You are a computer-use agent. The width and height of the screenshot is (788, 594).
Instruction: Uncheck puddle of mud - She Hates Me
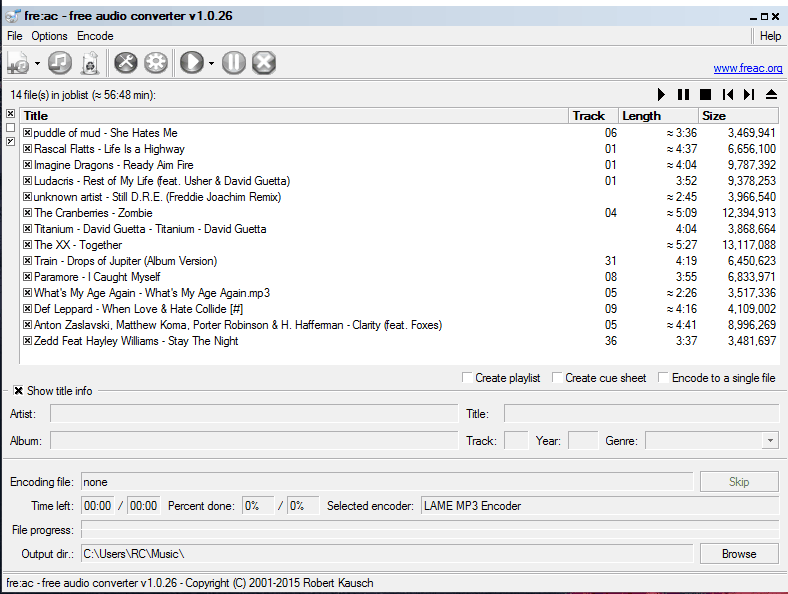pos(28,133)
